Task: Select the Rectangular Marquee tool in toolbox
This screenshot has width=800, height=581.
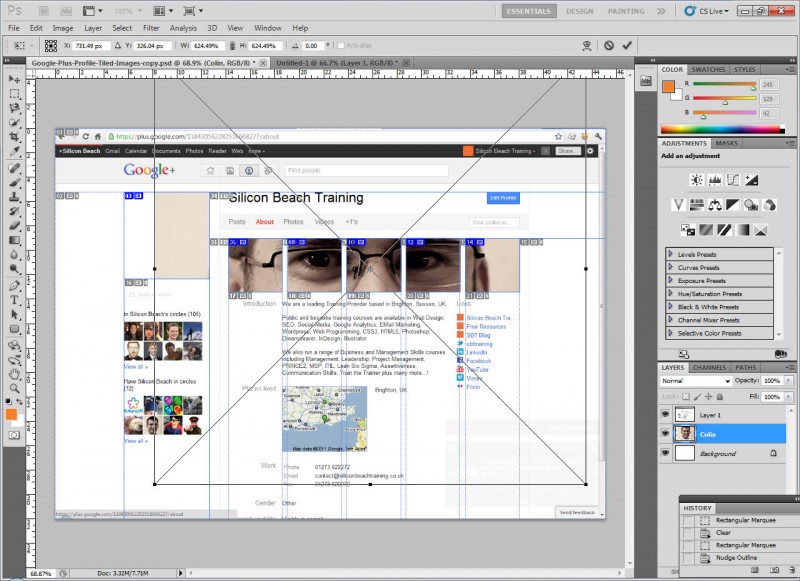Action: (14, 94)
